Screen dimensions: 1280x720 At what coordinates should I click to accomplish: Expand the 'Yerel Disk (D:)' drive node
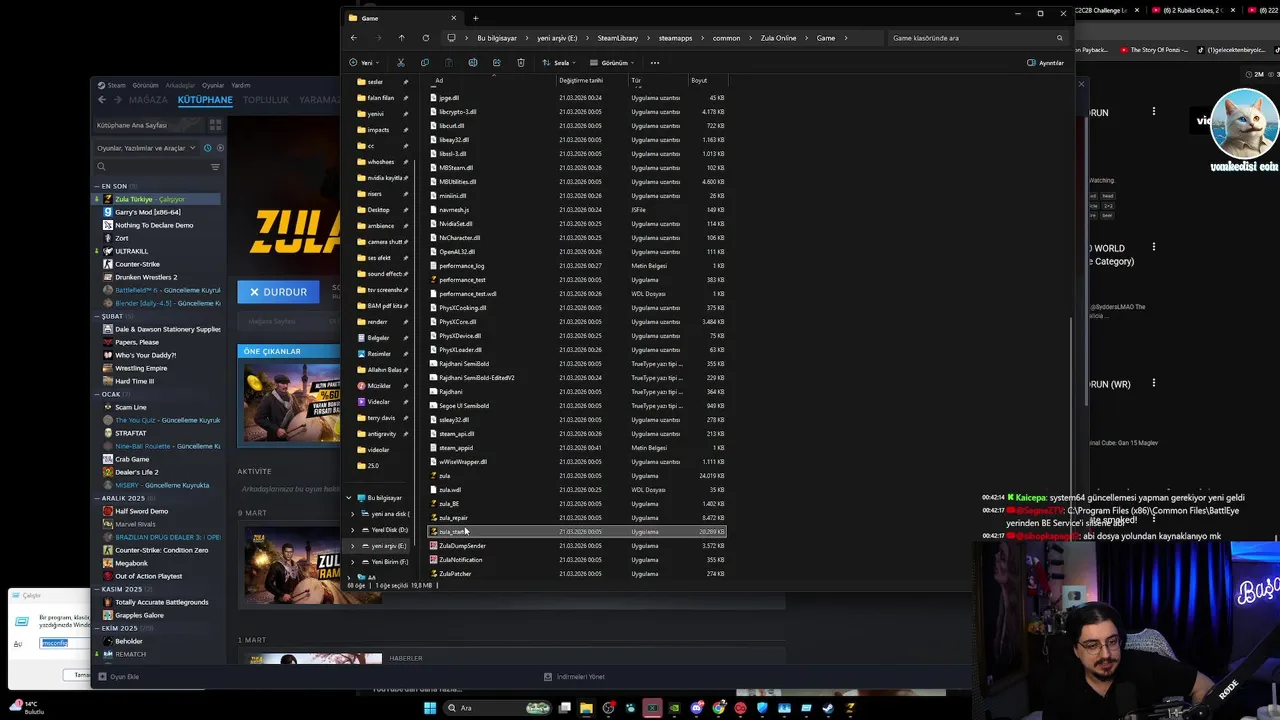point(353,530)
